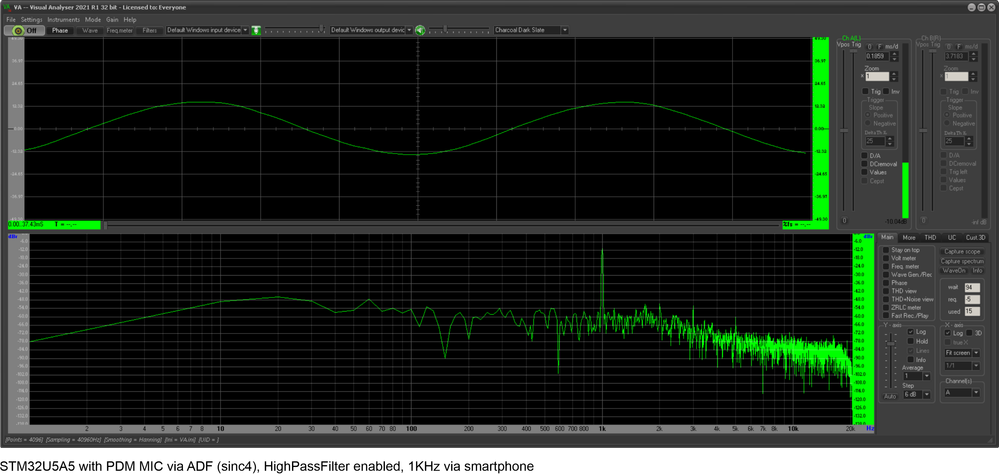Viewport: 999px width, 474px height.
Task: Click the Phase toolbar button
Action: (x=60, y=30)
